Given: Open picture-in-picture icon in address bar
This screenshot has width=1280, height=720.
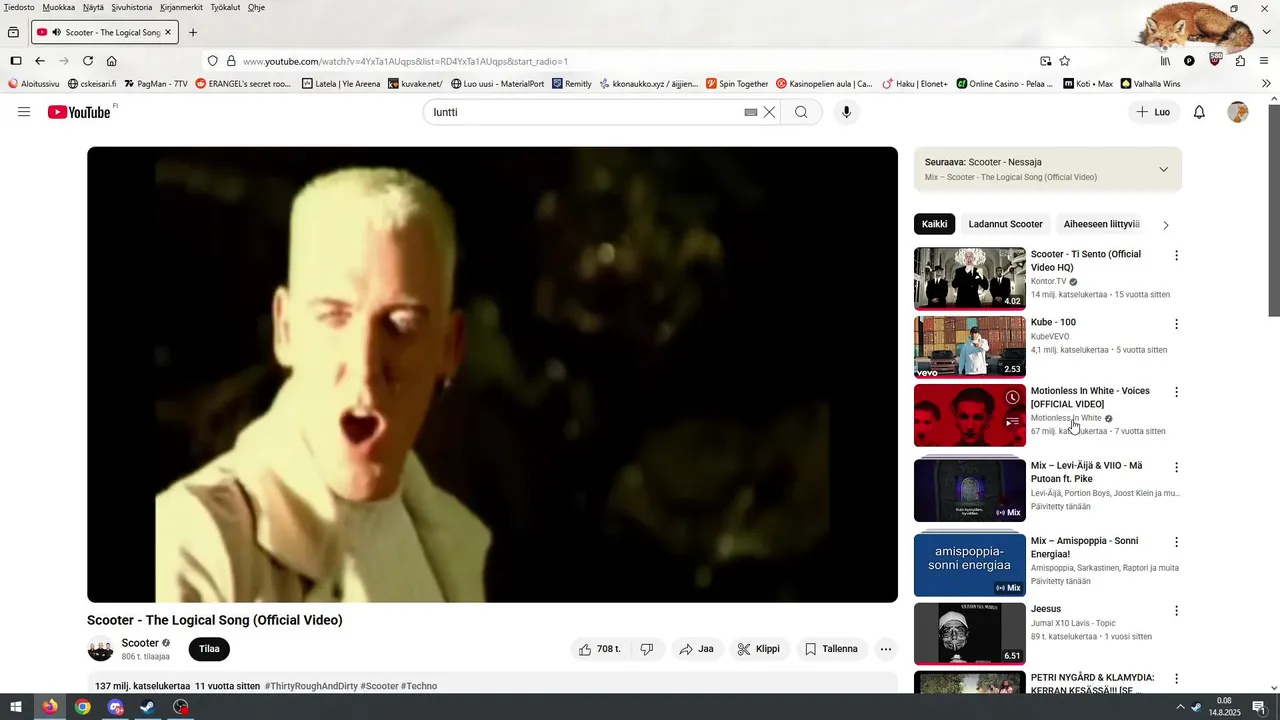Looking at the screenshot, I should point(1046,61).
